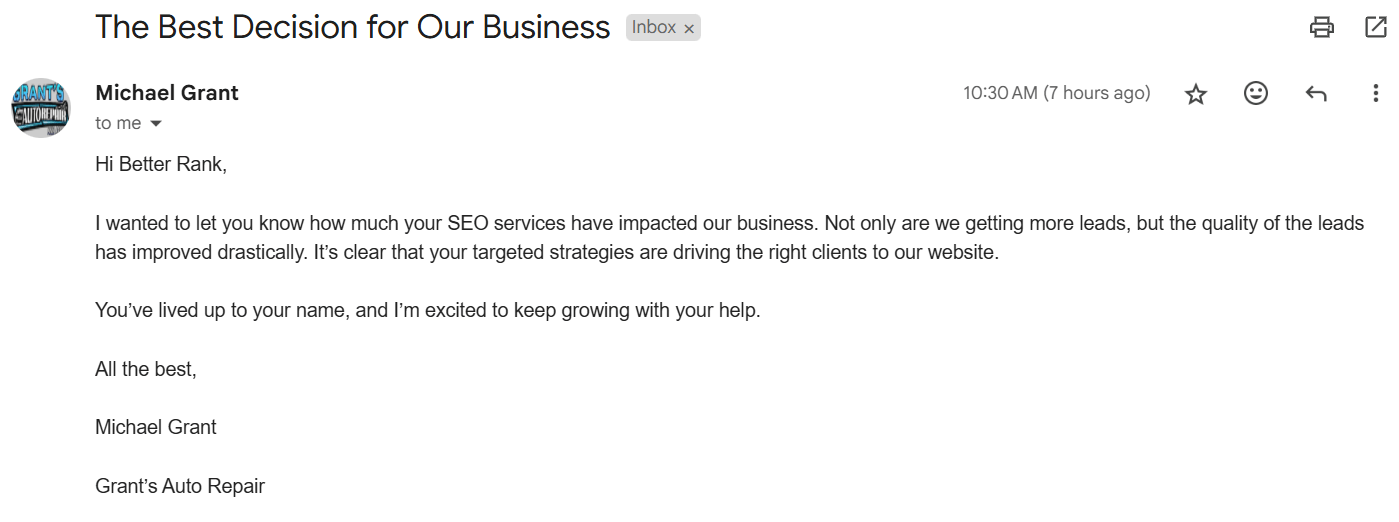Reply using the arrow icon
1399x522 pixels.
pyautogui.click(x=1316, y=94)
